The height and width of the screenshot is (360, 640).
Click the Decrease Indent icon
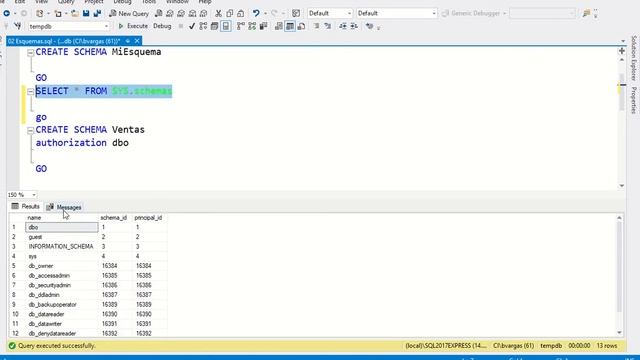[343, 26]
